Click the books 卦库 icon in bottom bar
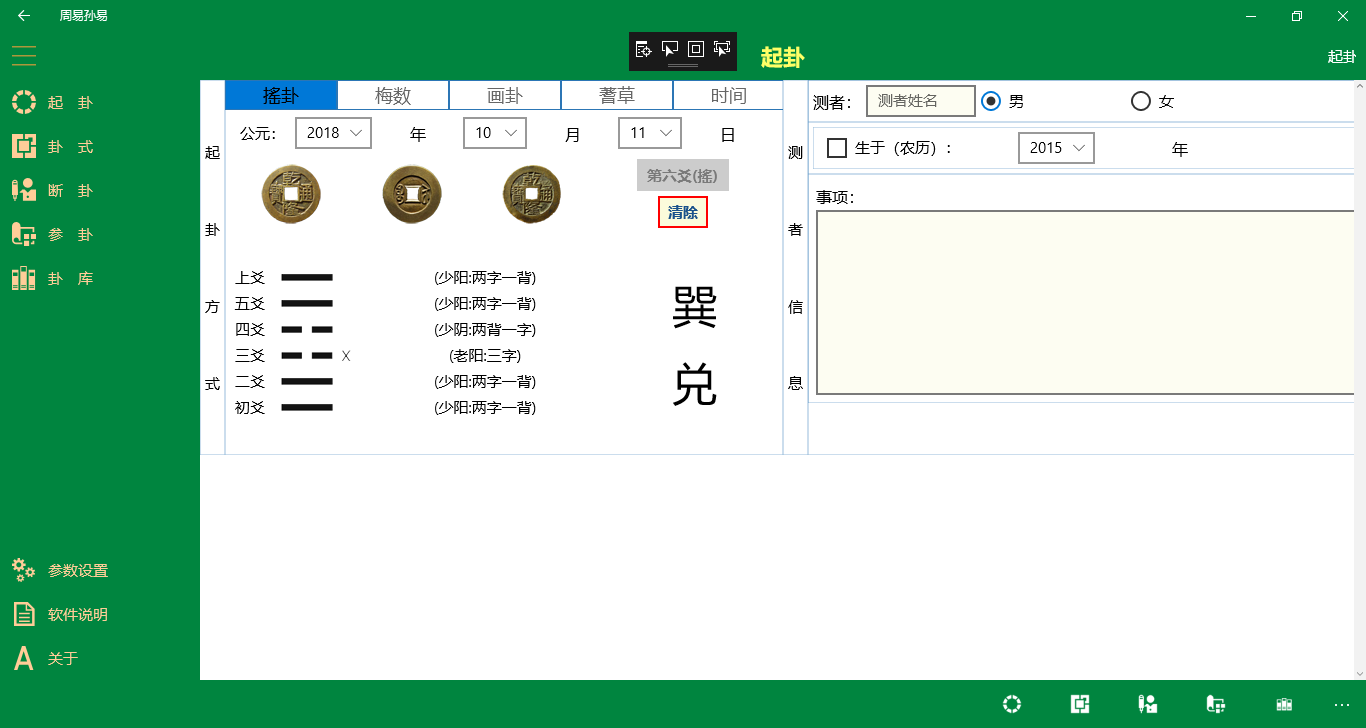 (x=1284, y=704)
